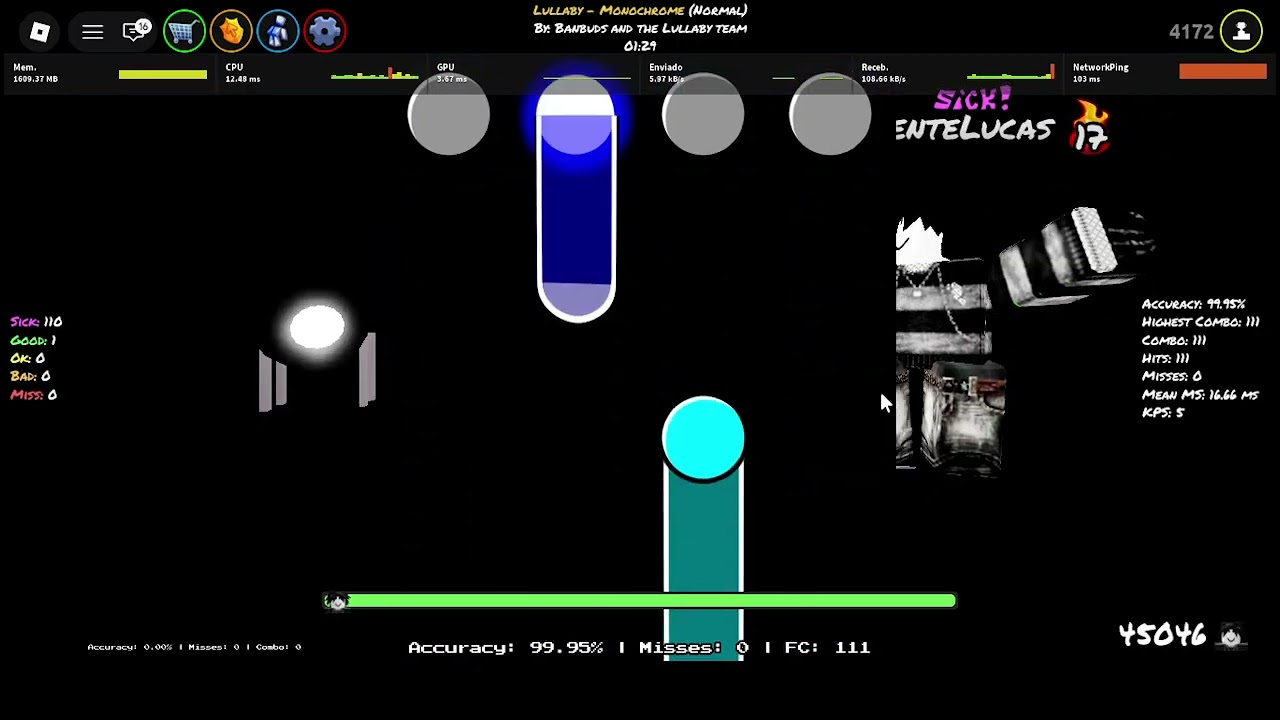Screen dimensions: 1280x720
Task: Click the 'Good: 1' counter
Action: click(x=33, y=340)
